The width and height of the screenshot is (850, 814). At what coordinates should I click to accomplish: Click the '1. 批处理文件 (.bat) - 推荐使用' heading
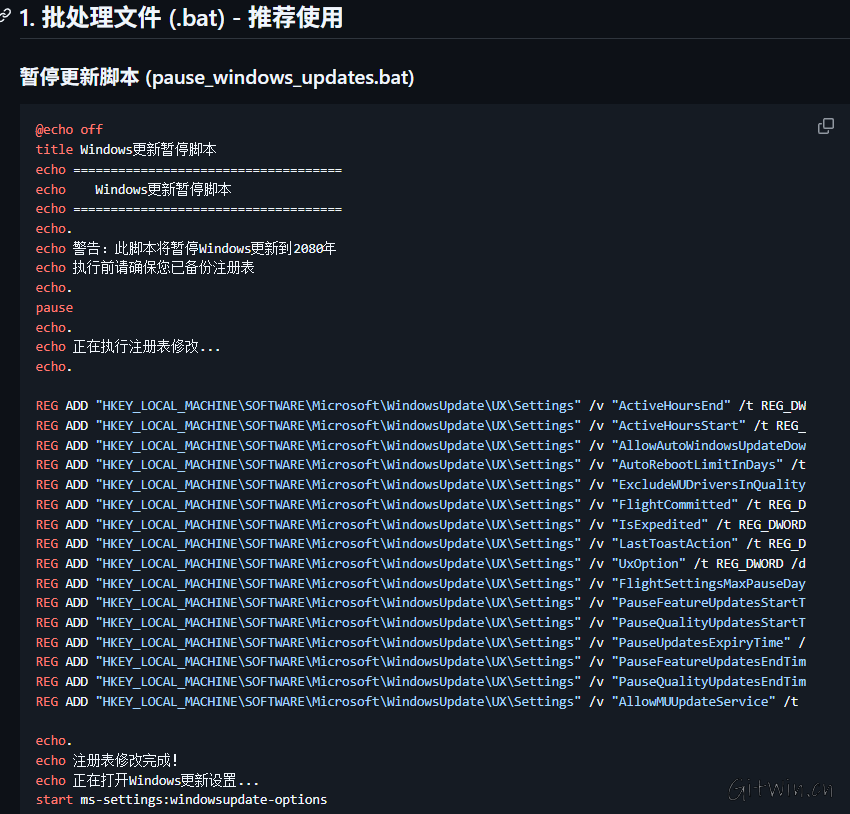[x=180, y=17]
